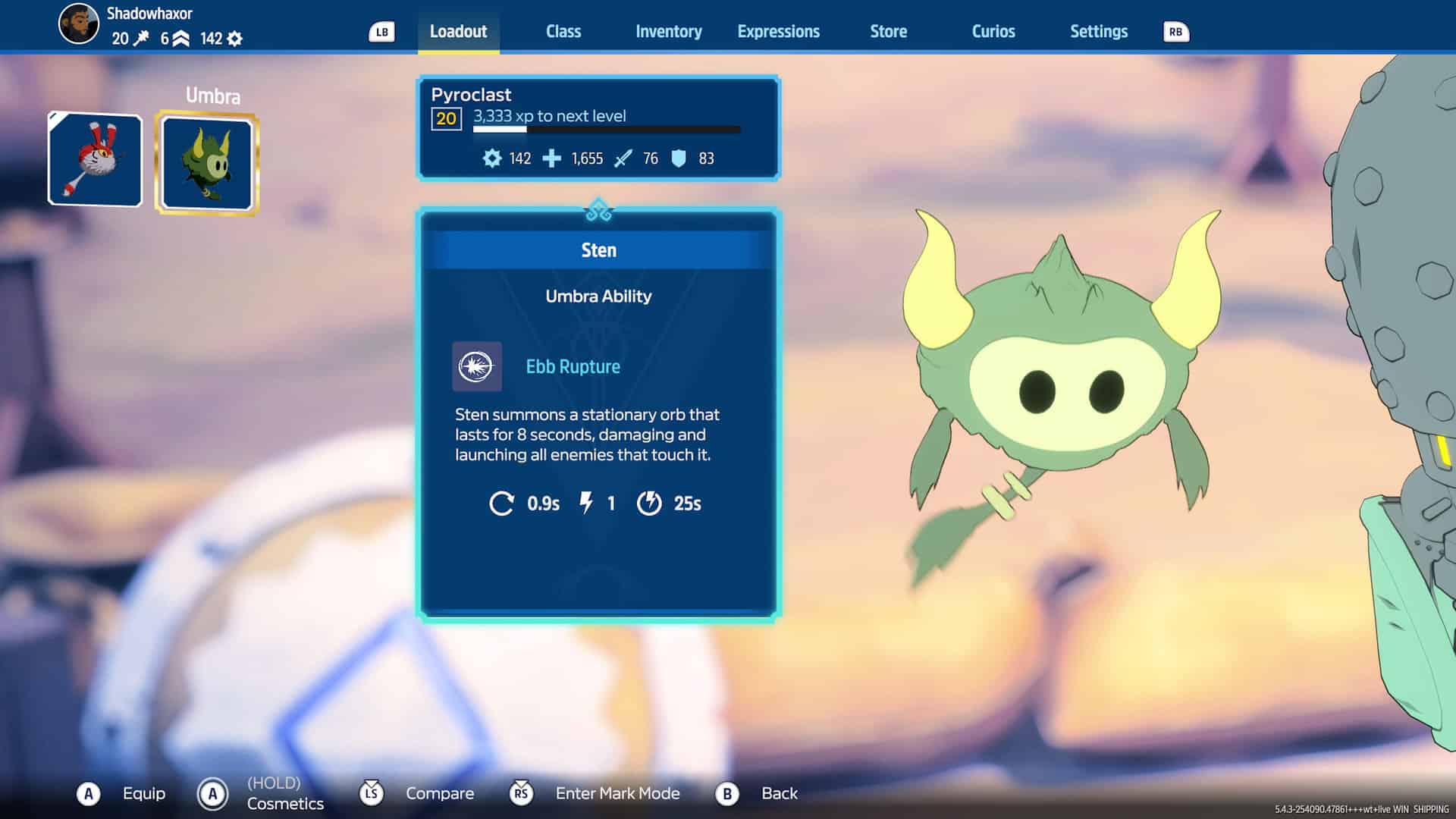Open Cosmetics from the bottom prompts

pyautogui.click(x=285, y=804)
